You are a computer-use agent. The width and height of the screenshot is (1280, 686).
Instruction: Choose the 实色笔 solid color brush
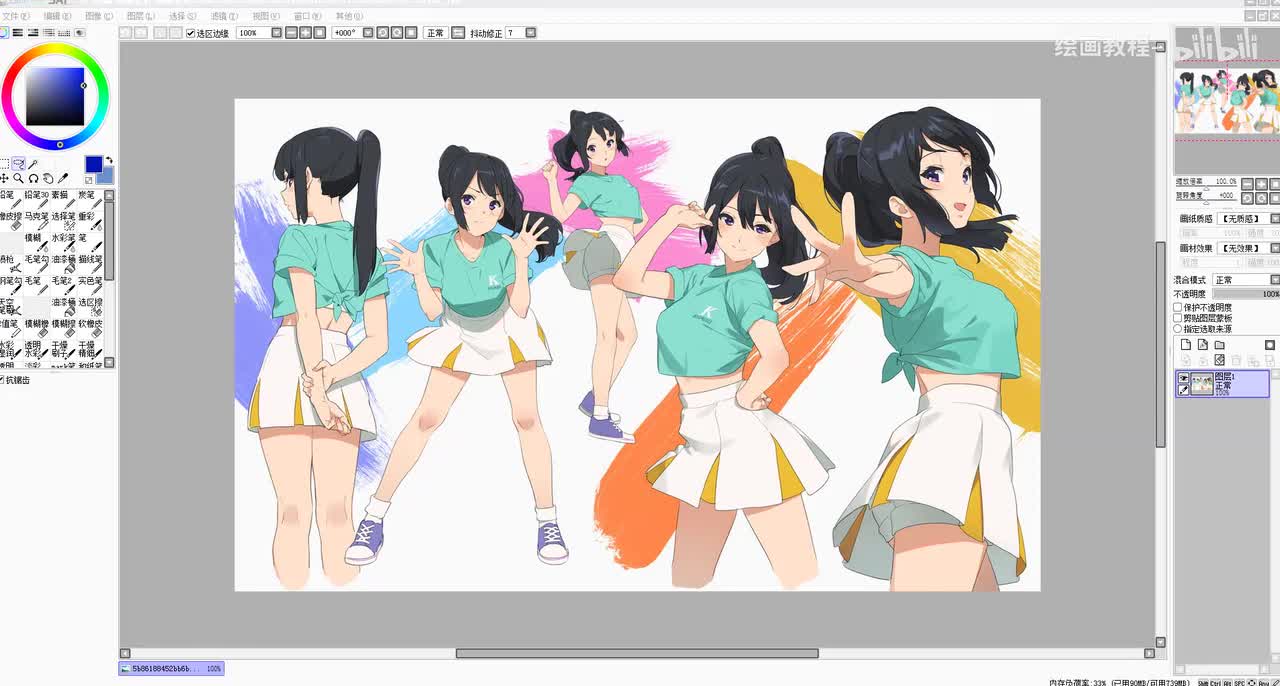[91, 285]
